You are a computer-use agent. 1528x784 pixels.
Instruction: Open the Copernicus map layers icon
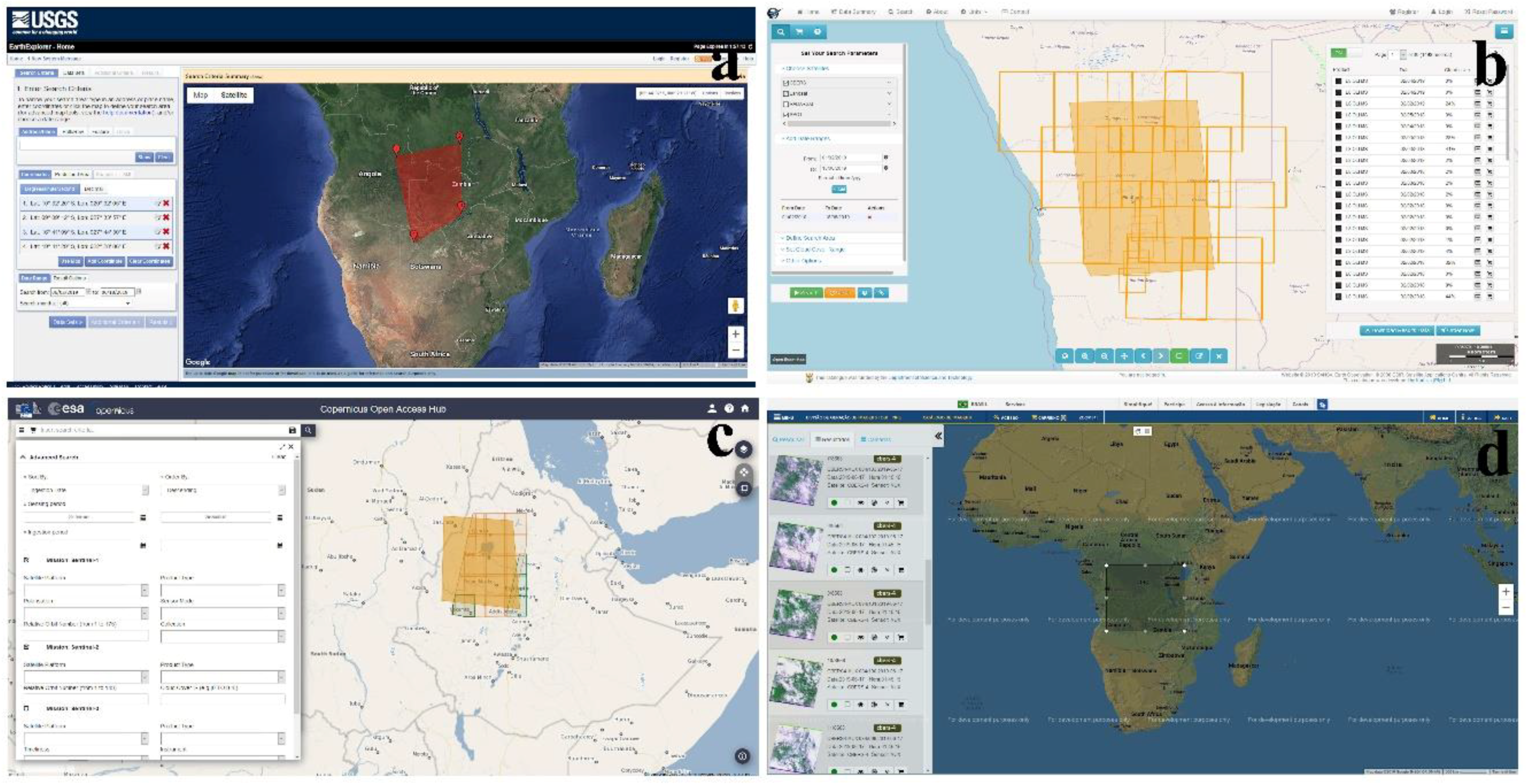click(x=744, y=449)
